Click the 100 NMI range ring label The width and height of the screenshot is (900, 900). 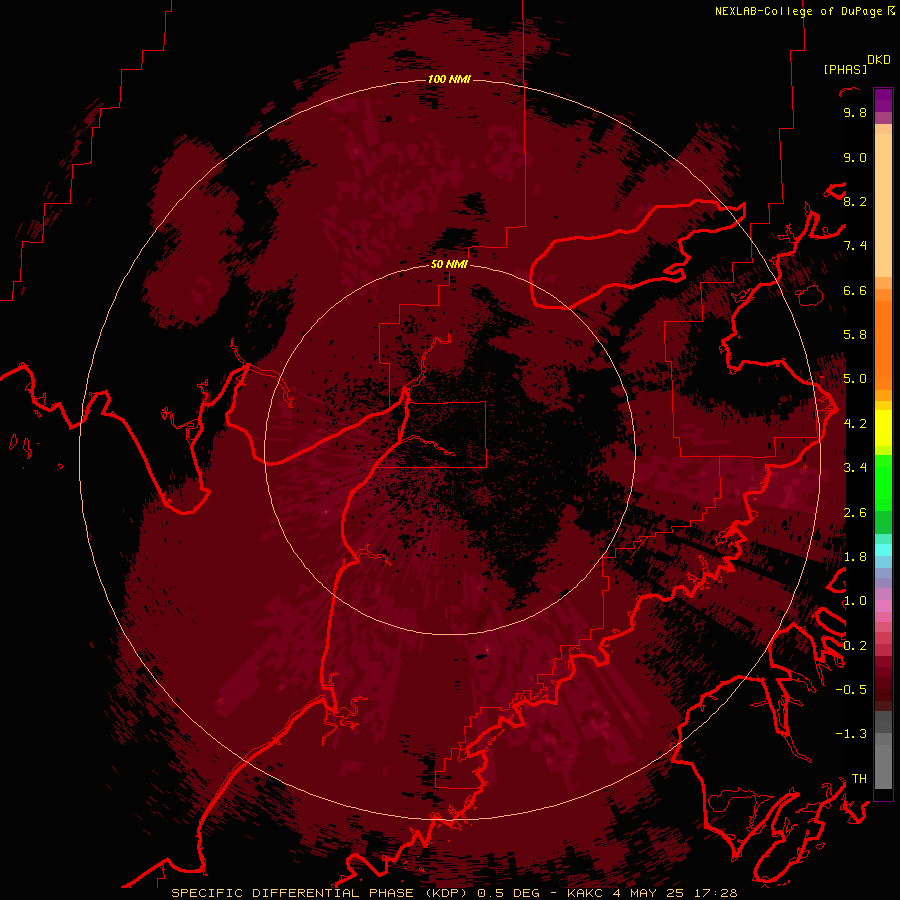(x=449, y=79)
